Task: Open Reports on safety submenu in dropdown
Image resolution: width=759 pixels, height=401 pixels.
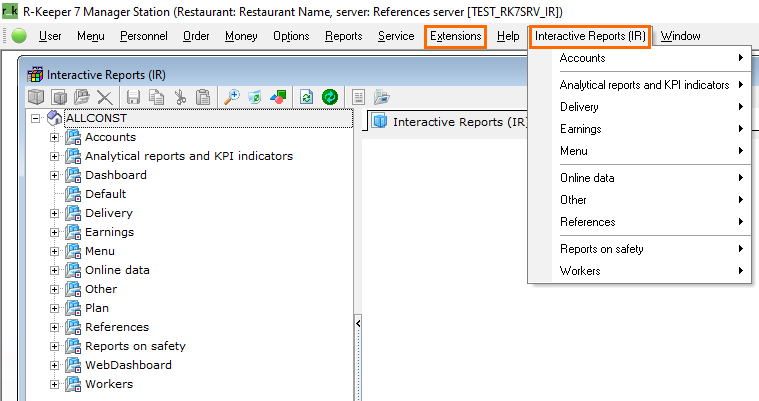Action: 639,249
